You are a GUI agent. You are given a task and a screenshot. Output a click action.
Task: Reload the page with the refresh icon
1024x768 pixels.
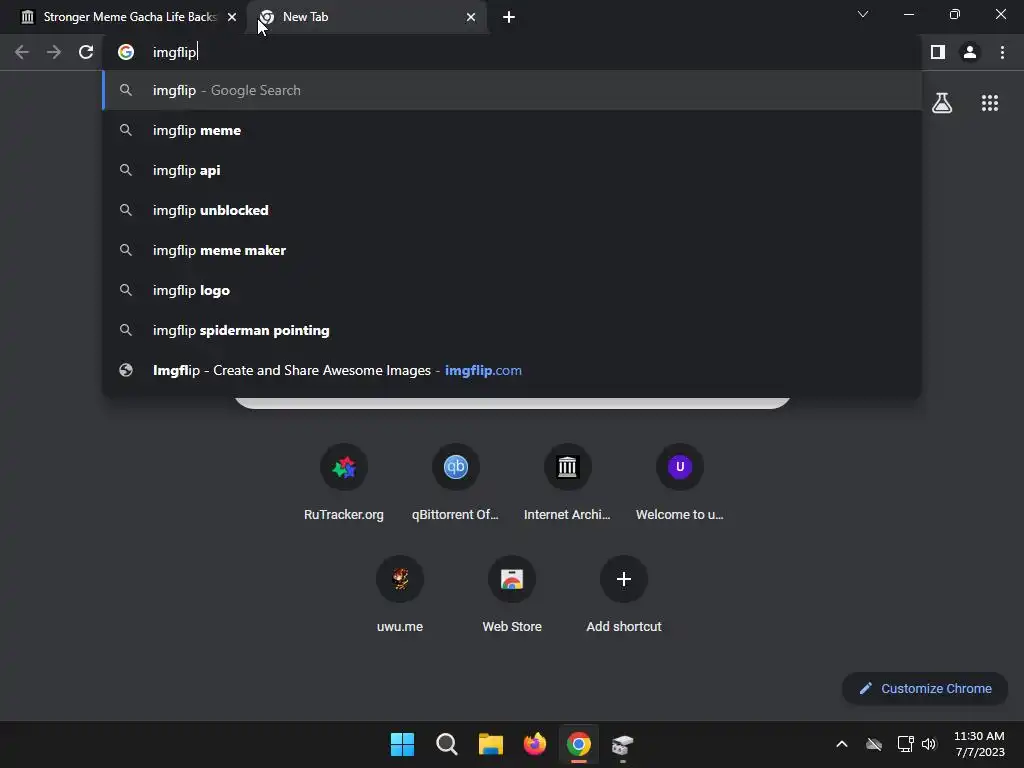(86, 52)
